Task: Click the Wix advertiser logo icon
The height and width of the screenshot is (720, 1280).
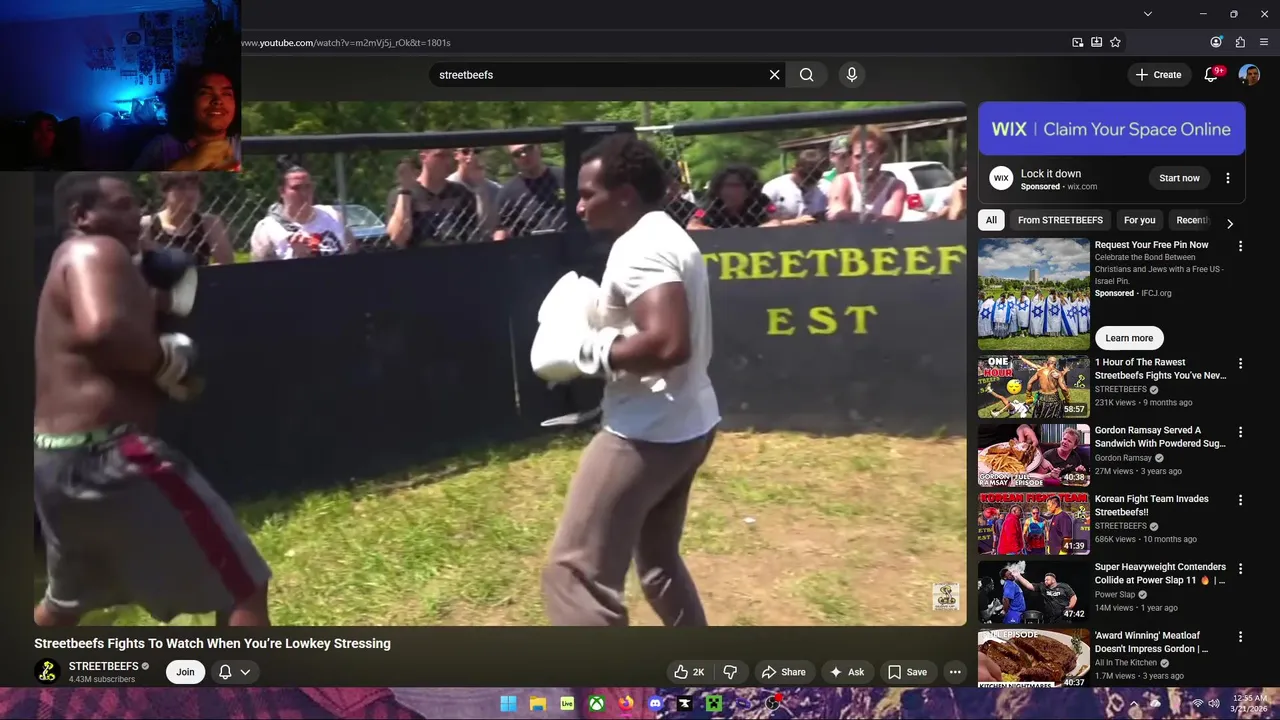Action: click(x=1001, y=178)
